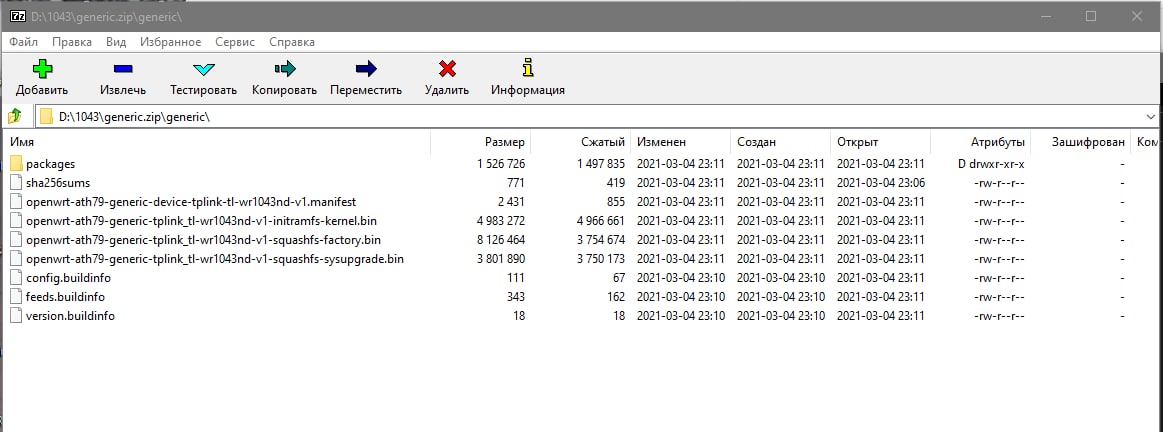This screenshot has width=1163, height=432.
Task: Select the initramfs-kernel.bin file name
Action: (202, 220)
